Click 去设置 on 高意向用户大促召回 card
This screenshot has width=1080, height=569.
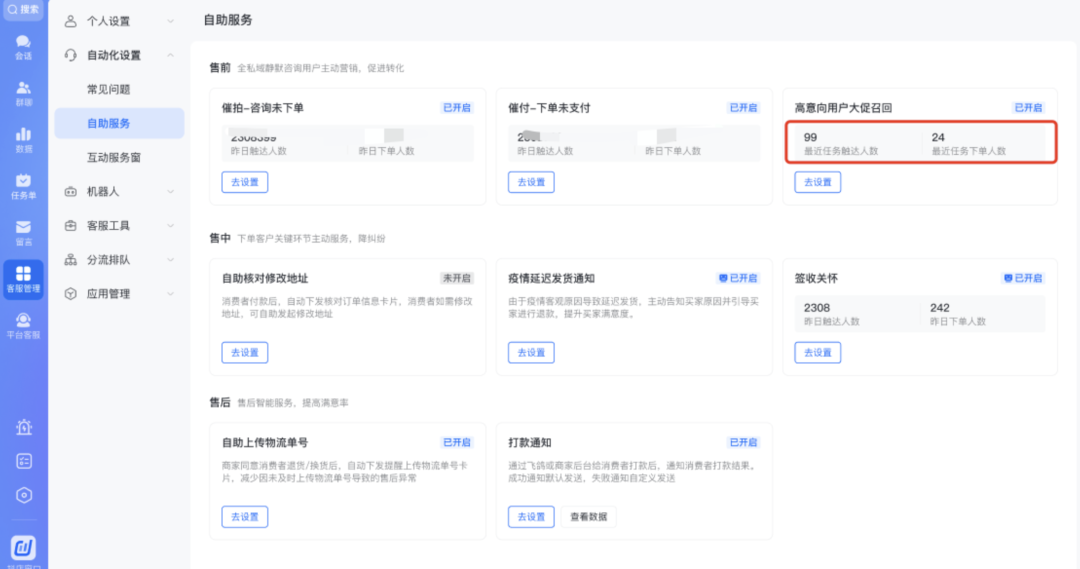pyautogui.click(x=817, y=182)
